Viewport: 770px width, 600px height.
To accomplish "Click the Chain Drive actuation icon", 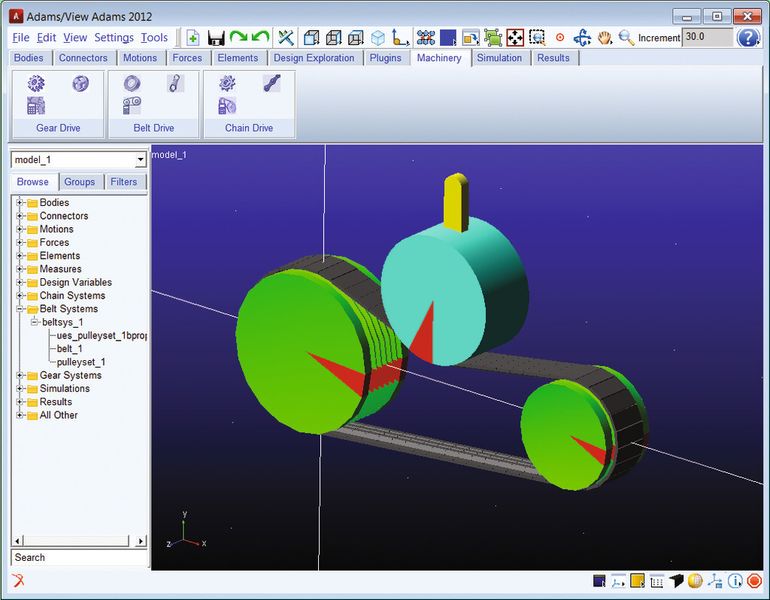I will coord(227,106).
